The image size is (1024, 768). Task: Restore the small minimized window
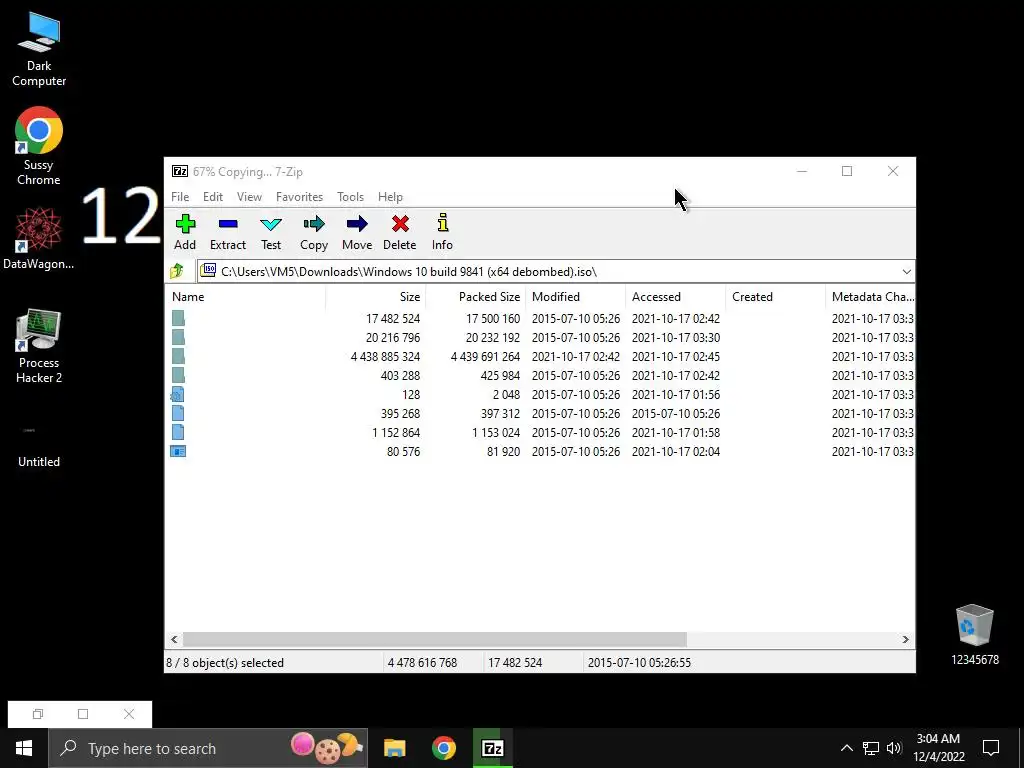38,714
